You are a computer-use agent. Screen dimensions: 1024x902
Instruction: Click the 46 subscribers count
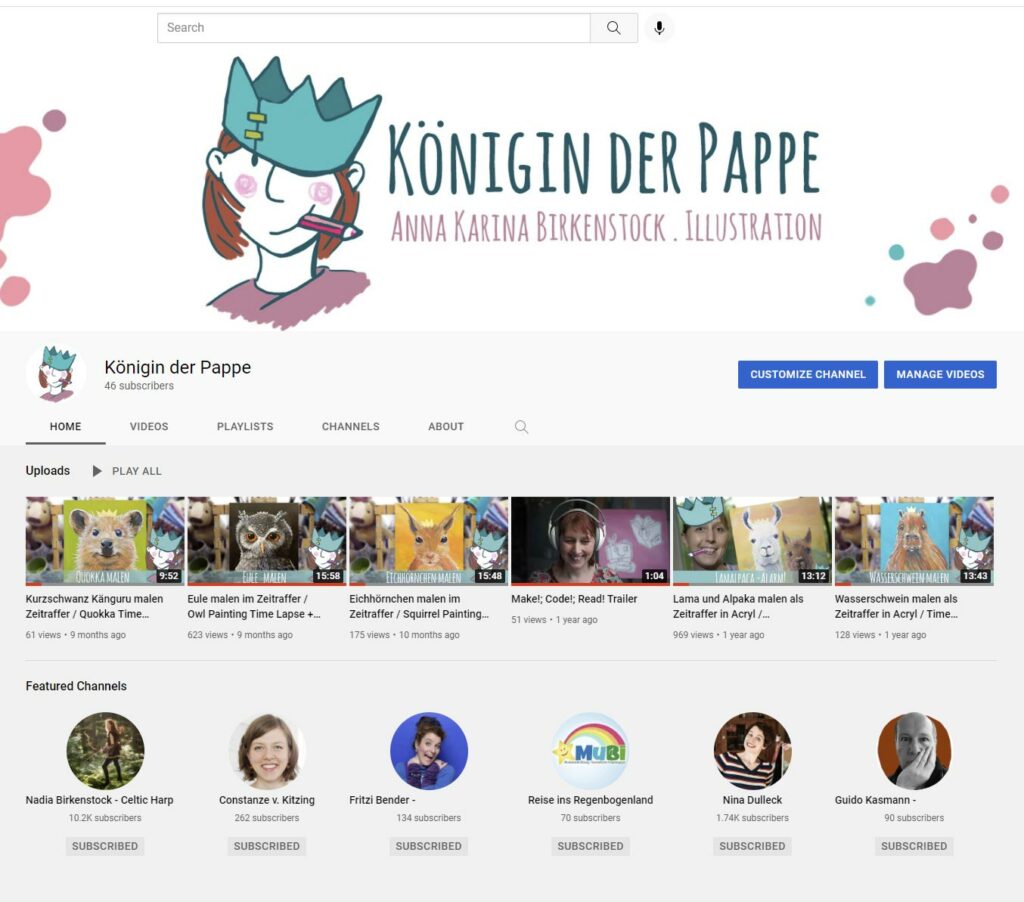click(x=139, y=386)
